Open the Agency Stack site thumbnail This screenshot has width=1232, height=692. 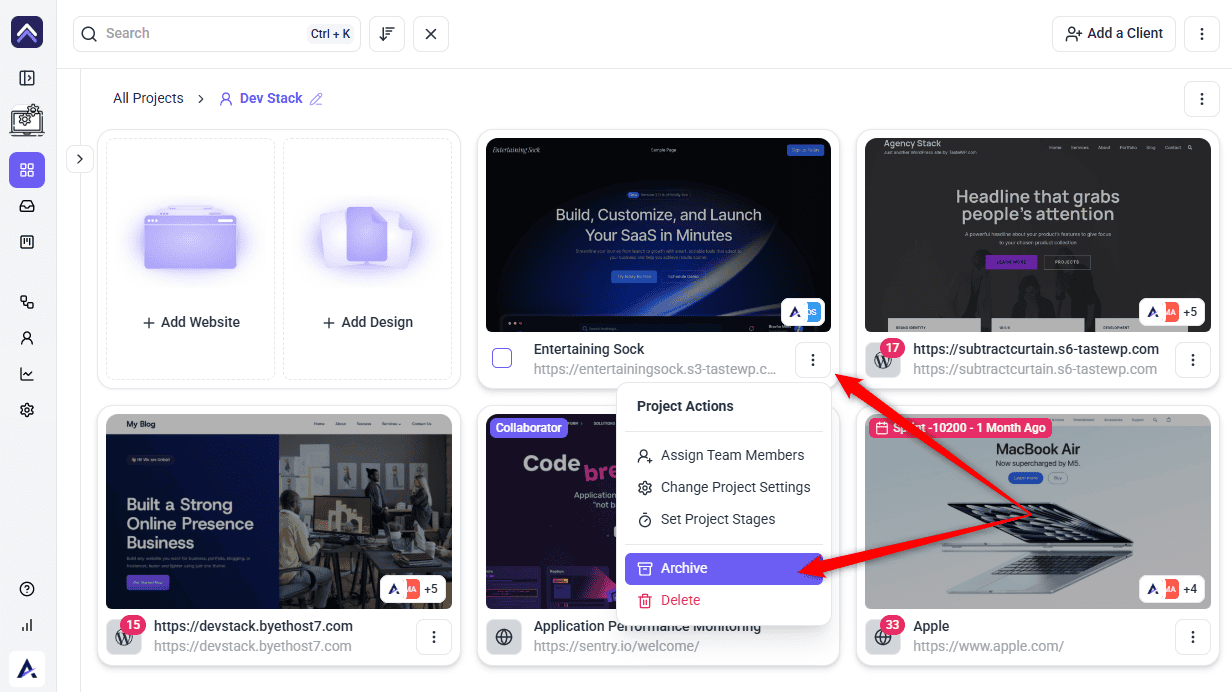click(x=1038, y=235)
